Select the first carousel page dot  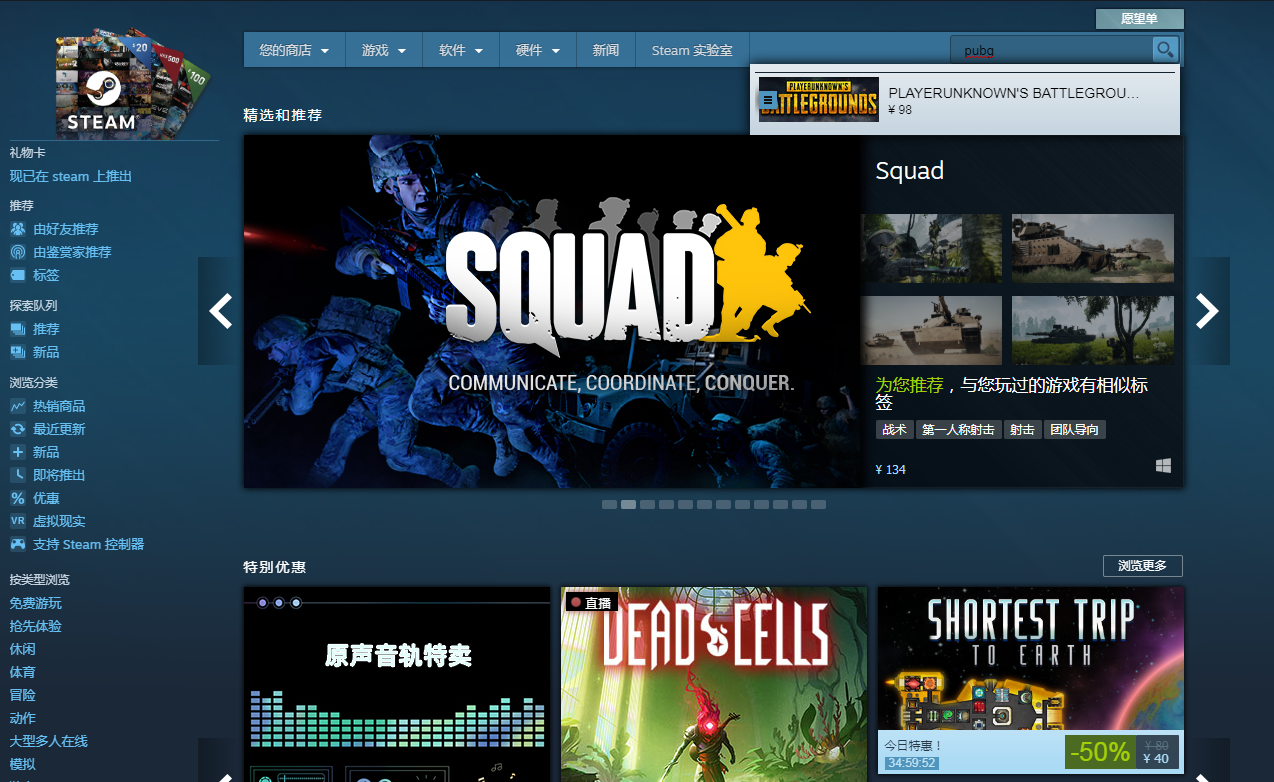[609, 505]
